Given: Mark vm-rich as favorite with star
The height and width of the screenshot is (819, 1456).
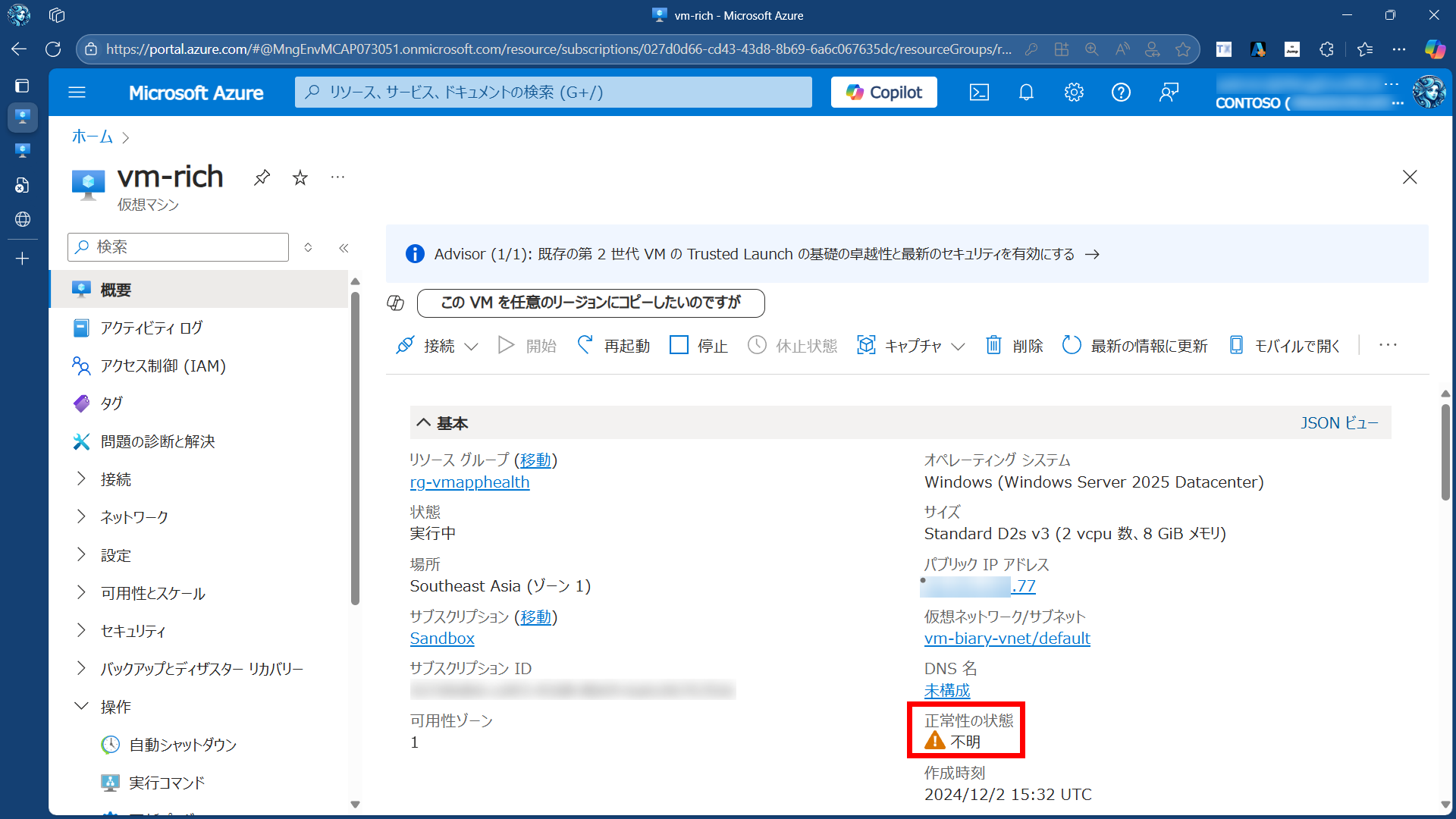Looking at the screenshot, I should [300, 177].
